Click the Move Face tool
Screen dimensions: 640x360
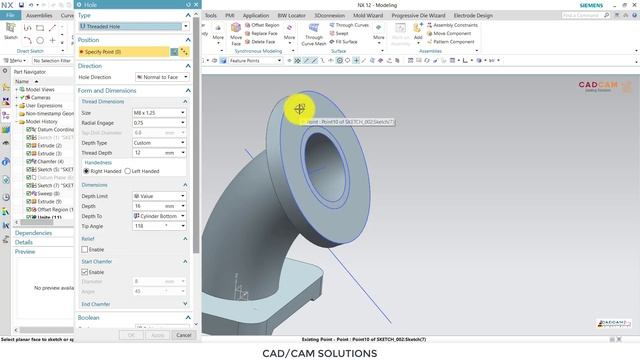point(236,34)
